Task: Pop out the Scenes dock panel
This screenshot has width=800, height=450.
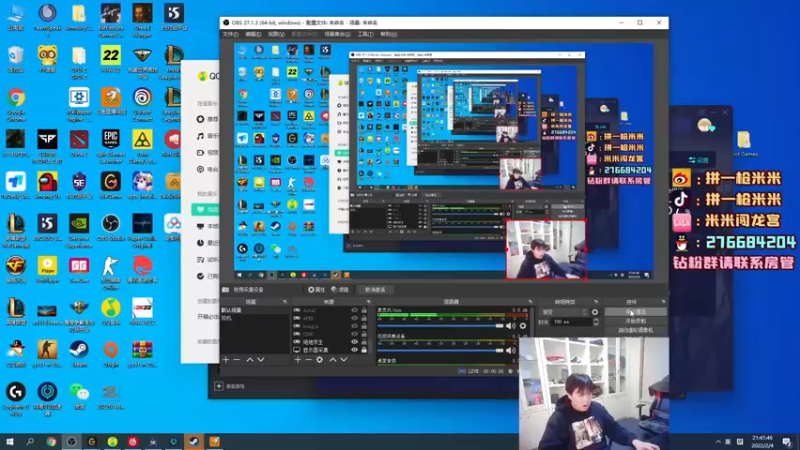Action: (x=285, y=302)
